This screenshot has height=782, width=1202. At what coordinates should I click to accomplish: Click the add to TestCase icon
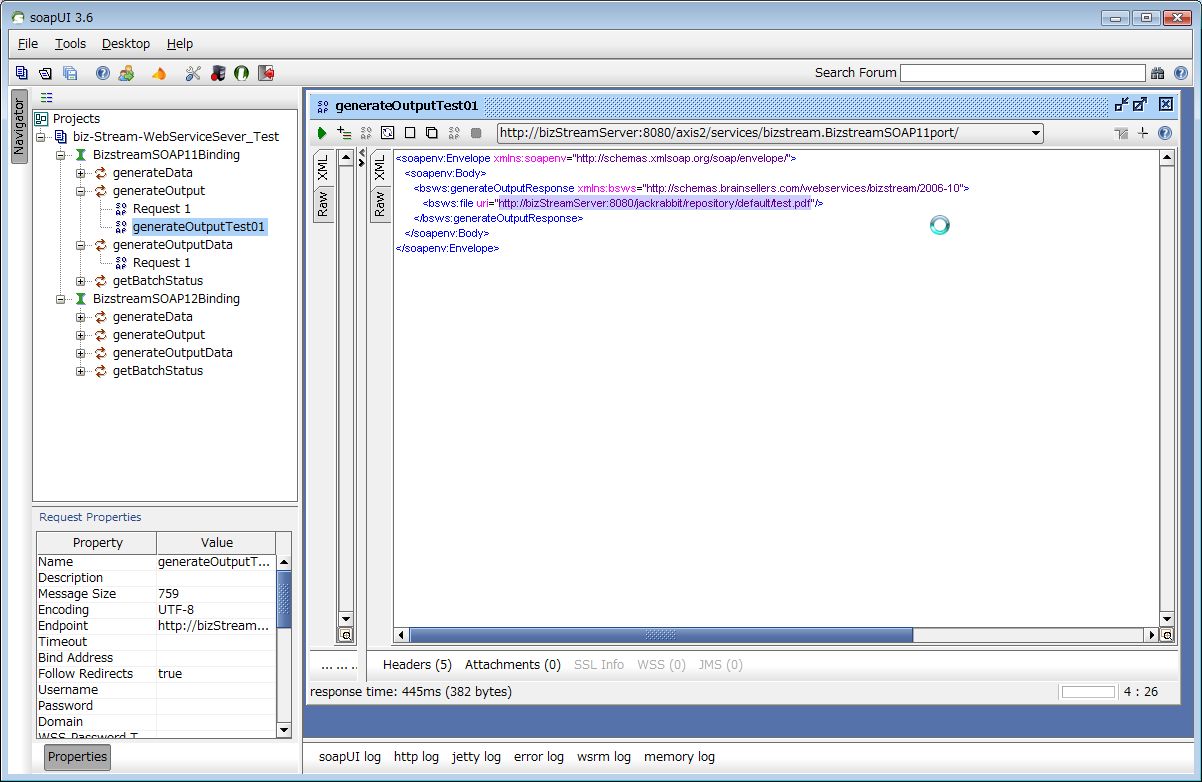344,133
